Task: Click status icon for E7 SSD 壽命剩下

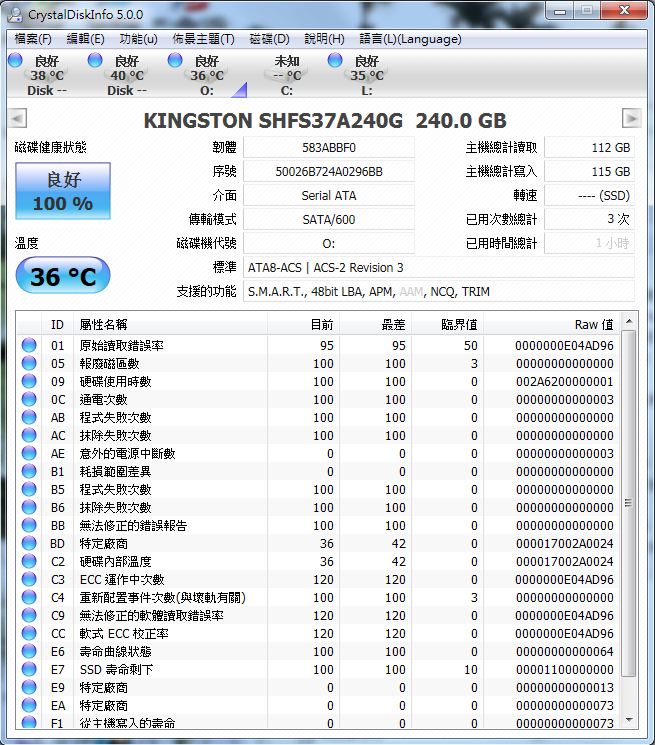Action: tap(29, 669)
